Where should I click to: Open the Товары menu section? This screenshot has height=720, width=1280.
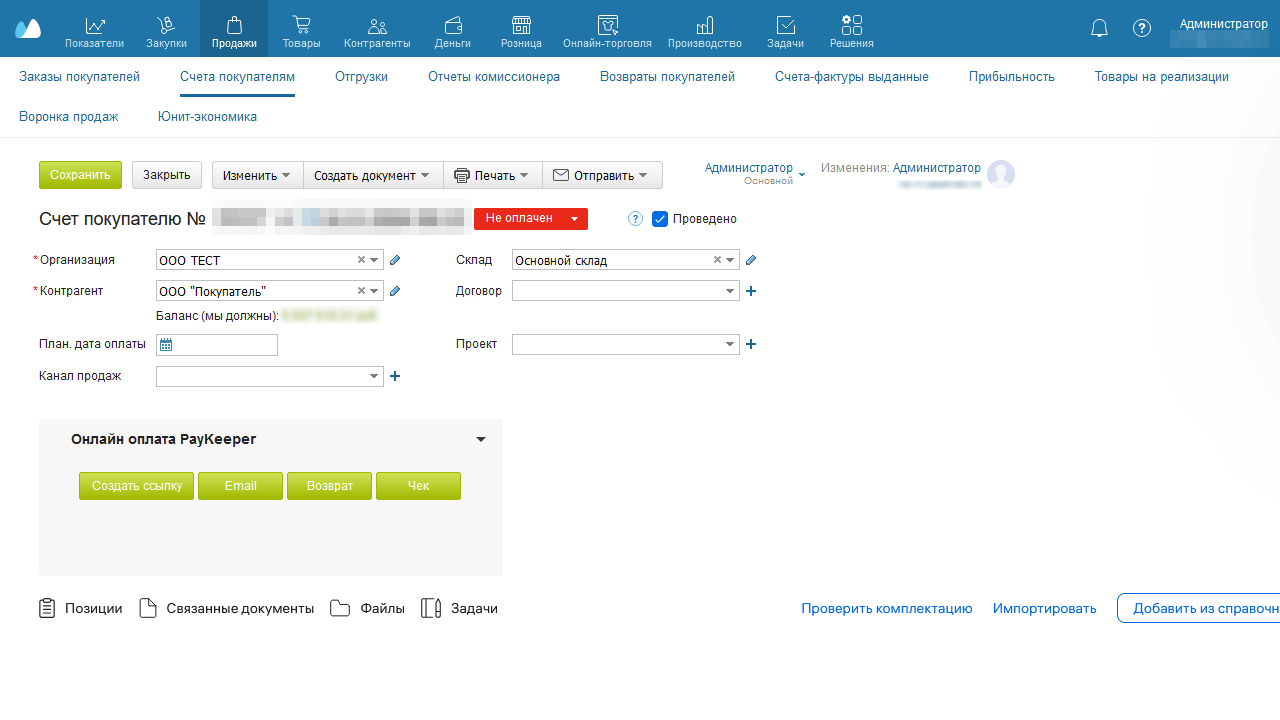pyautogui.click(x=301, y=30)
